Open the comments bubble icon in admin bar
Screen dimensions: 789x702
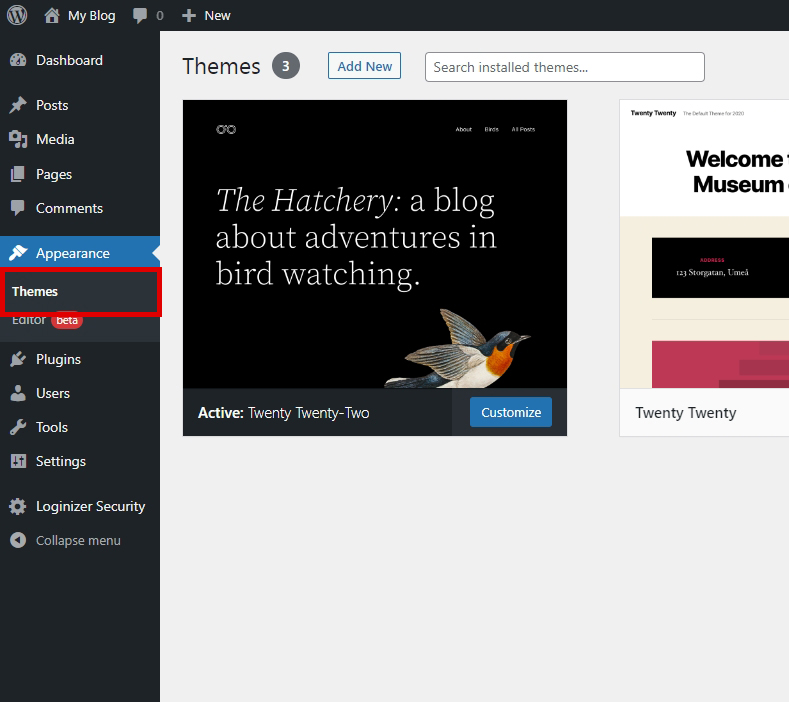(x=140, y=16)
